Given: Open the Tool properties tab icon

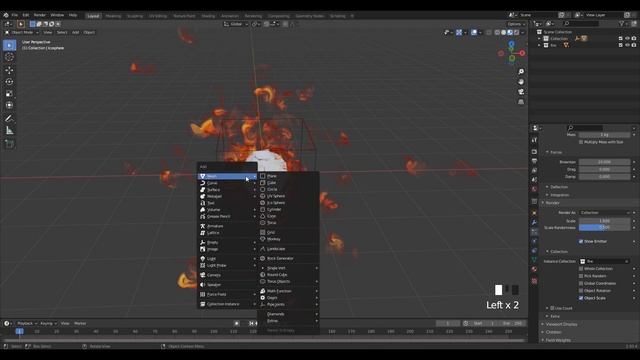Looking at the screenshot, I should pyautogui.click(x=534, y=140).
